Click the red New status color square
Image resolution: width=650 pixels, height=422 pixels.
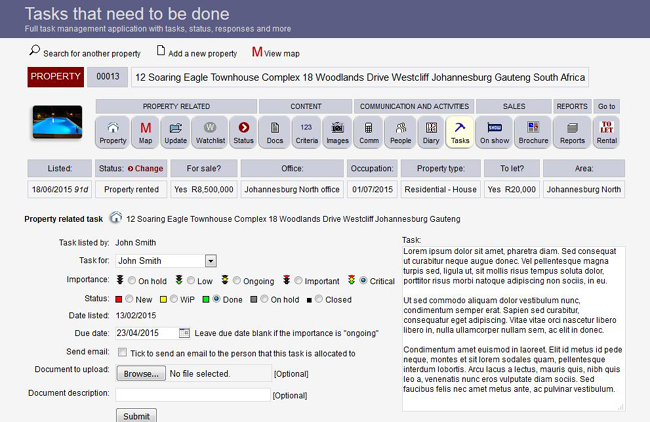tap(119, 299)
